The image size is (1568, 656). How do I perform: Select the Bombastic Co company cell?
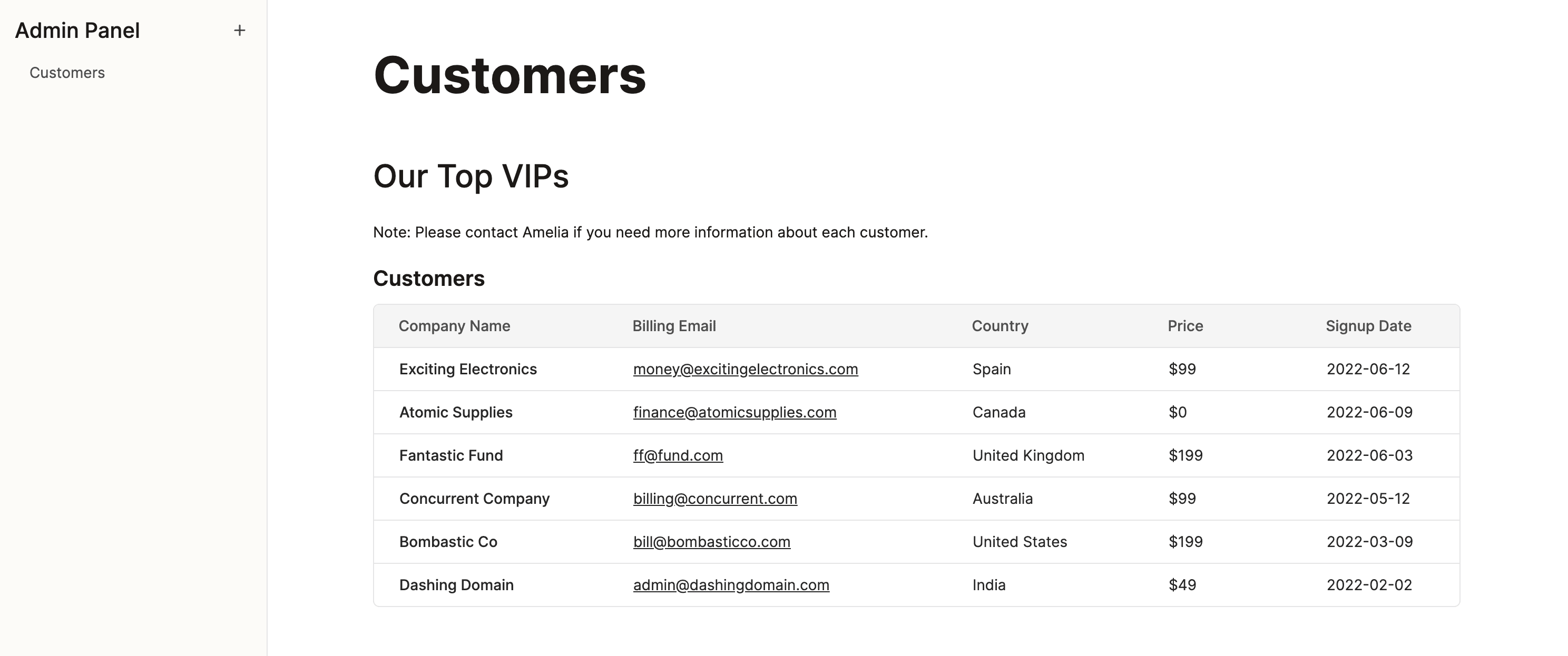448,542
